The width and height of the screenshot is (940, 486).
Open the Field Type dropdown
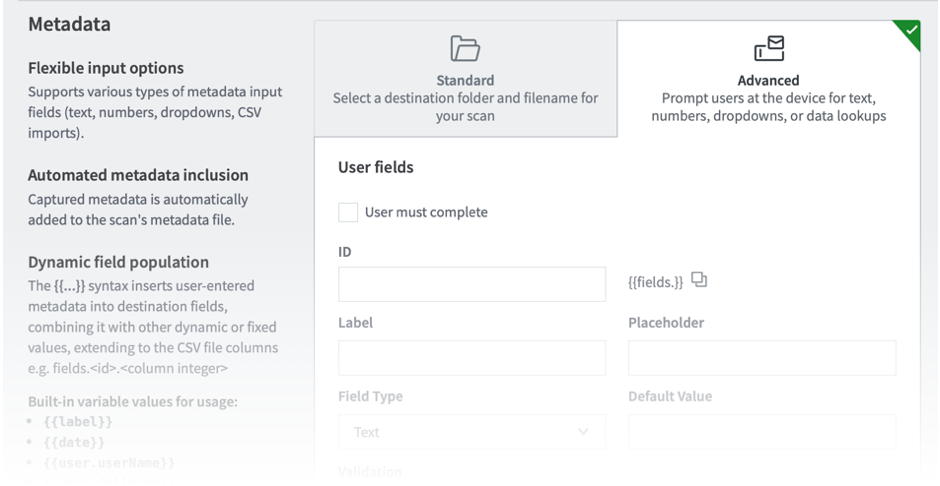[x=472, y=432]
